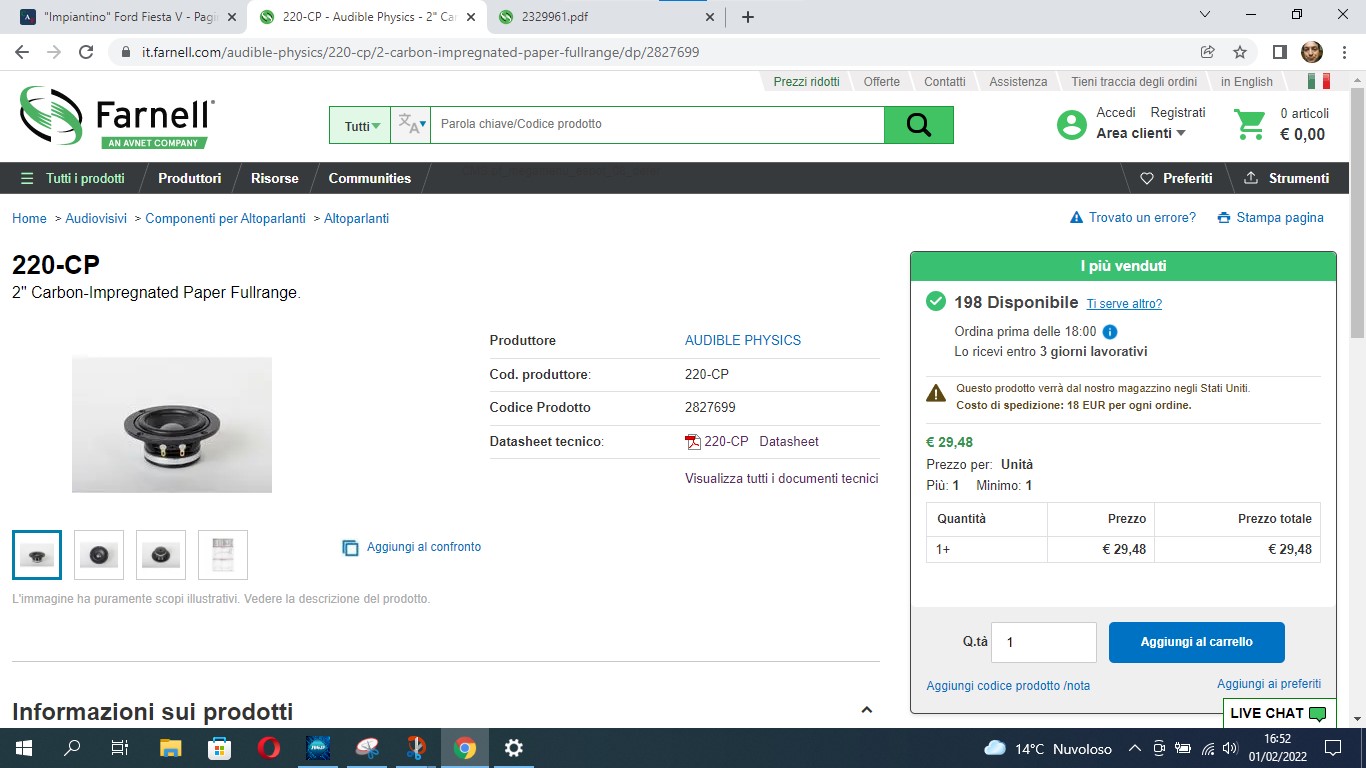Open Tieni traccia degli ordini link

(x=1134, y=82)
